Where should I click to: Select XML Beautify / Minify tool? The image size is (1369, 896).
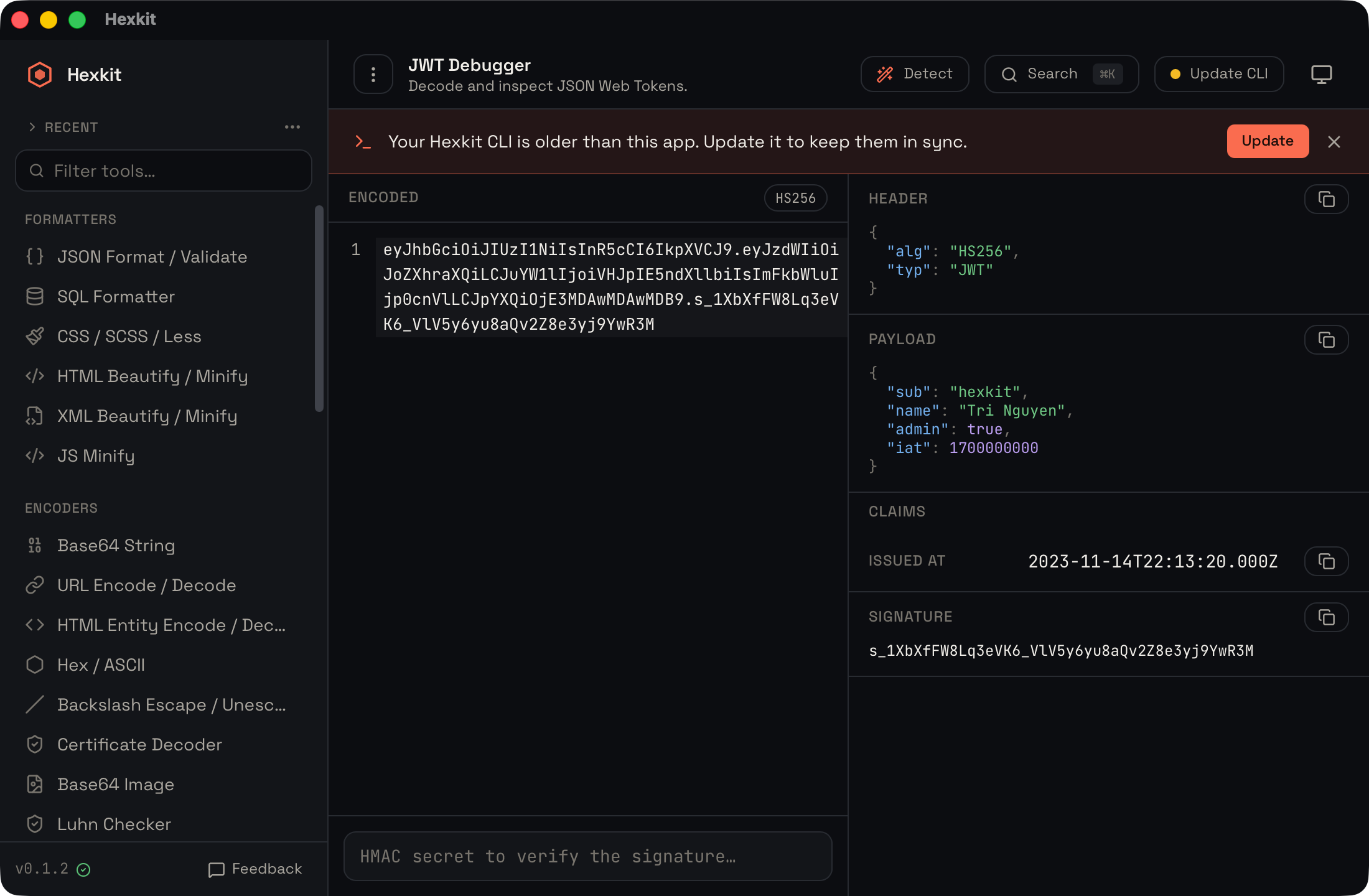point(163,416)
